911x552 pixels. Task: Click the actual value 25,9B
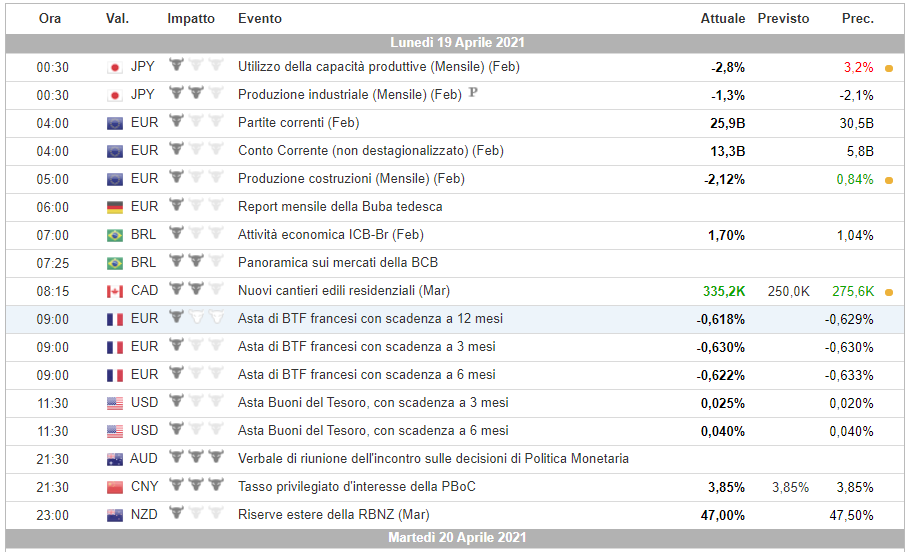click(727, 124)
